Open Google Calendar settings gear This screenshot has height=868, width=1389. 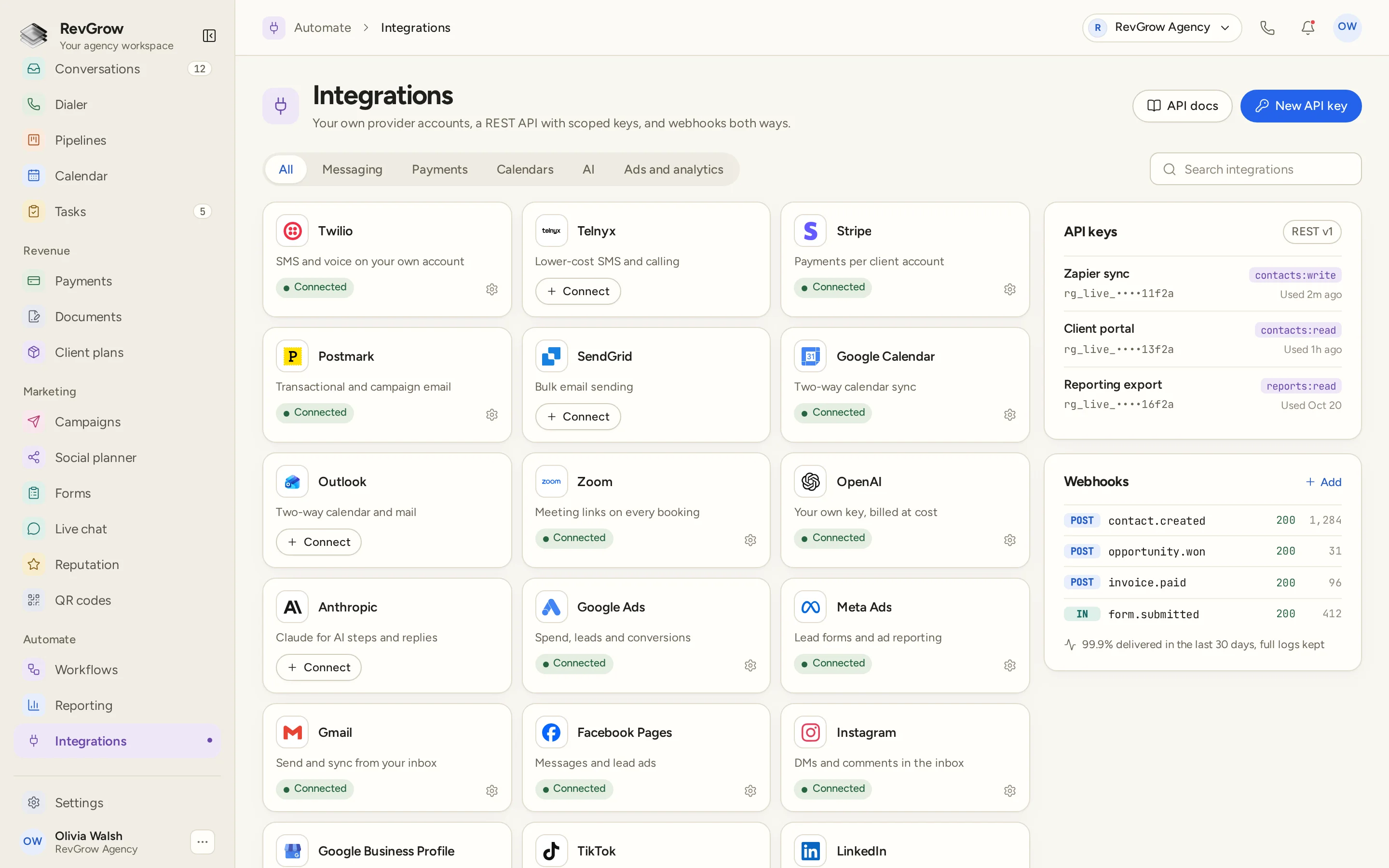pyautogui.click(x=1009, y=415)
